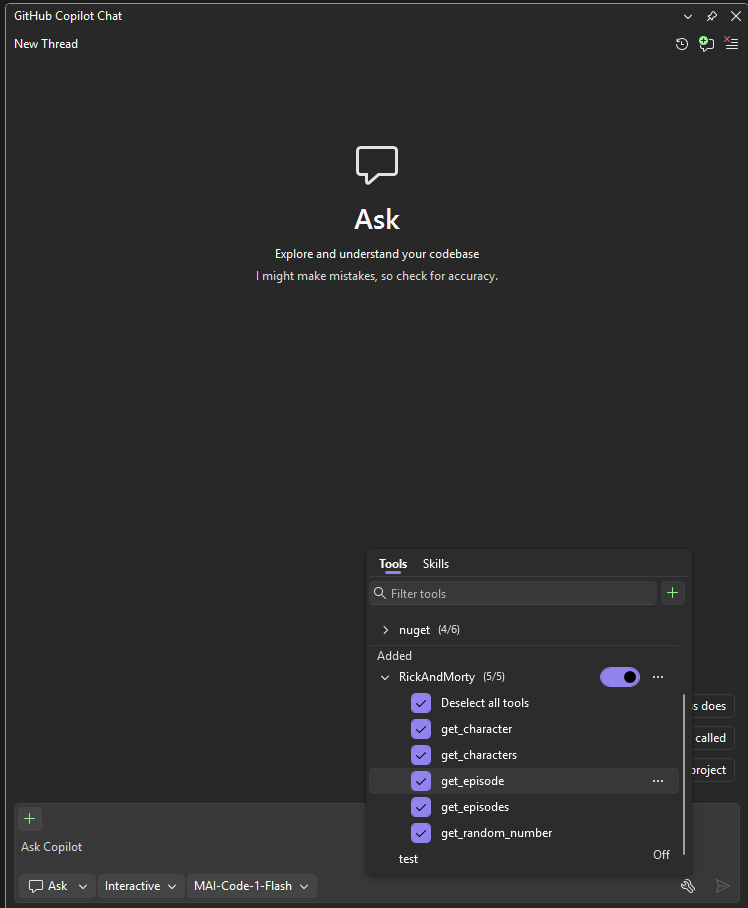Screen dimensions: 748x908
Task: Pin the Copilot Chat window
Action: point(712,16)
